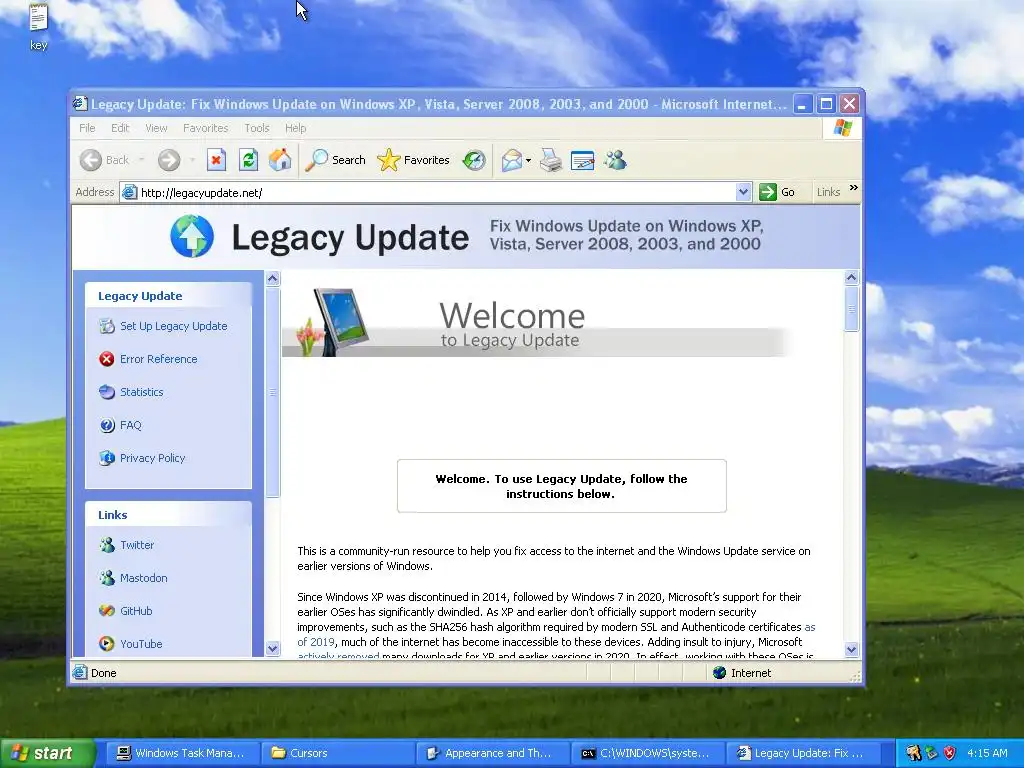Click sidebar scrollbar down arrow
1024x768 pixels.
point(272,648)
